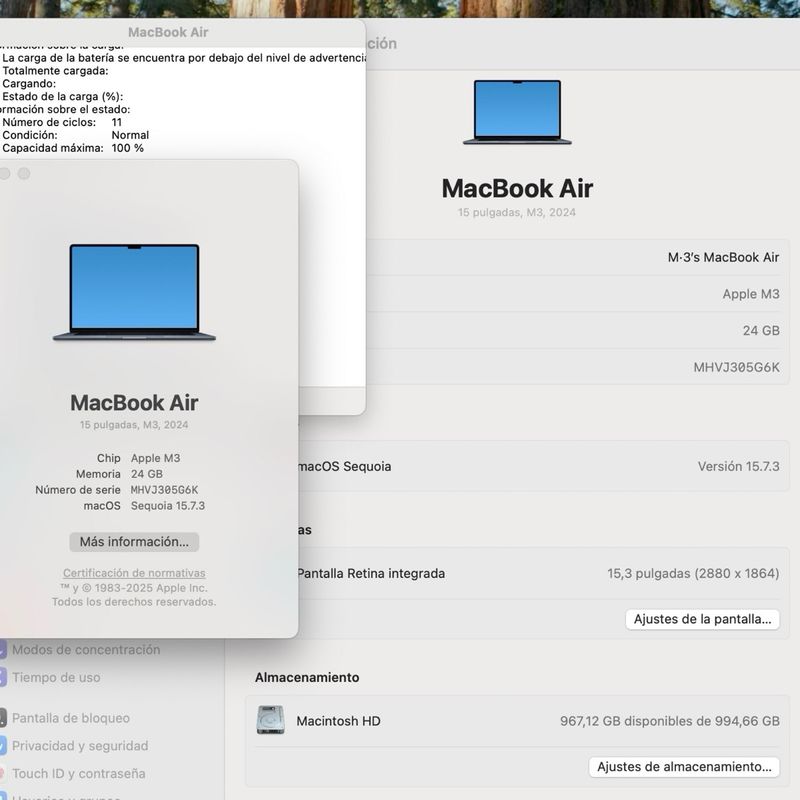Click 15,3 pulgadas (2880 x 1864) value

pyautogui.click(x=693, y=573)
